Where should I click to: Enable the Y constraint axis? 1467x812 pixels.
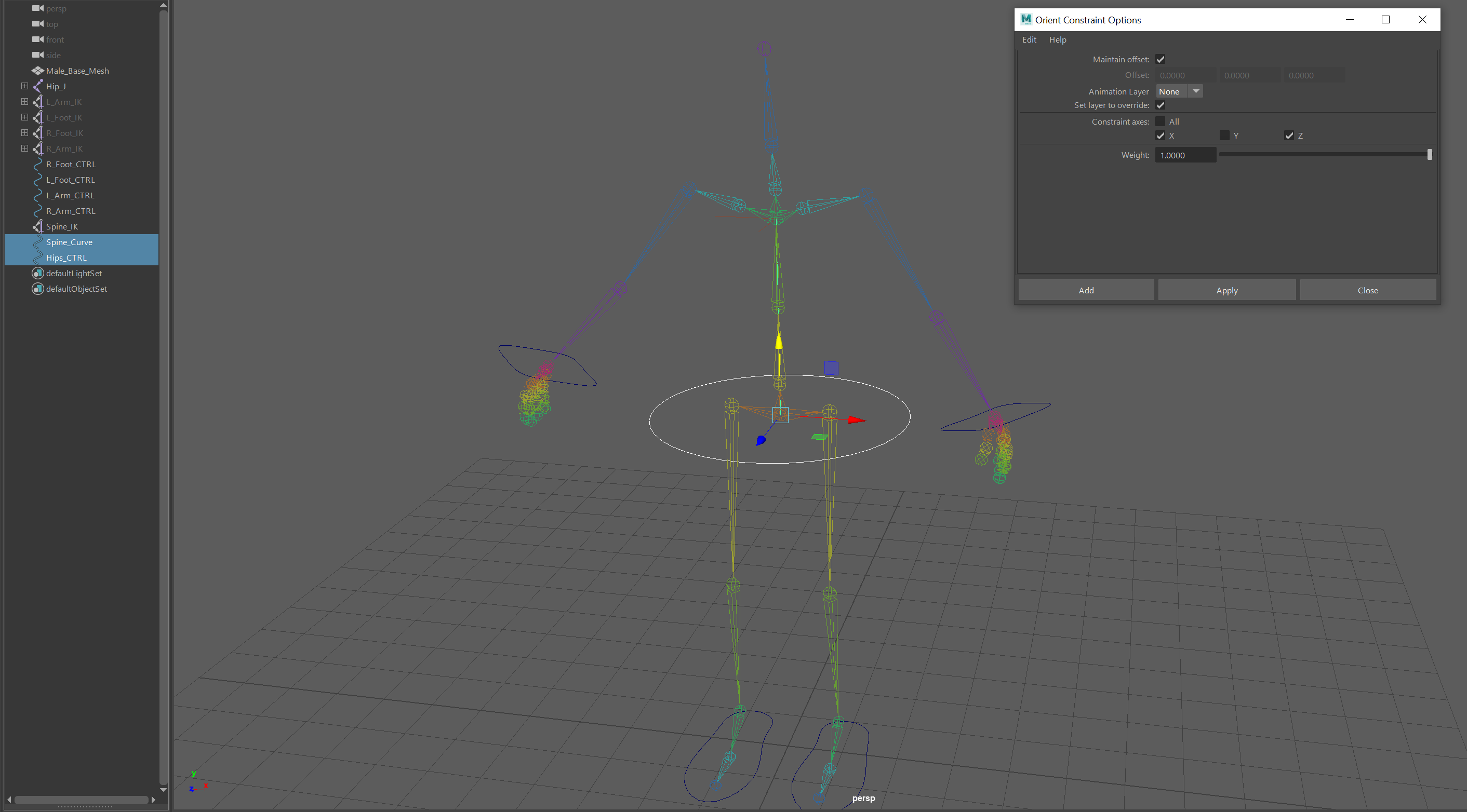(1224, 135)
